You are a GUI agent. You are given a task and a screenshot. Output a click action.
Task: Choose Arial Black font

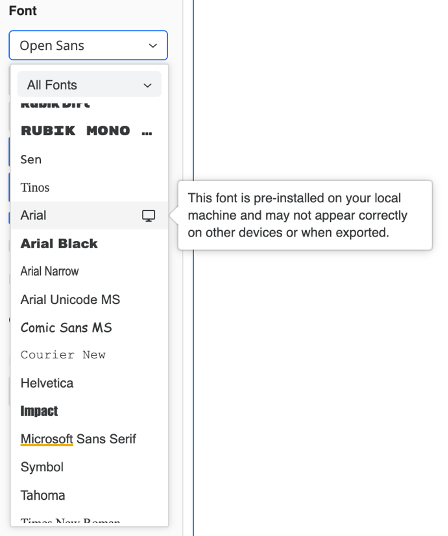point(89,243)
